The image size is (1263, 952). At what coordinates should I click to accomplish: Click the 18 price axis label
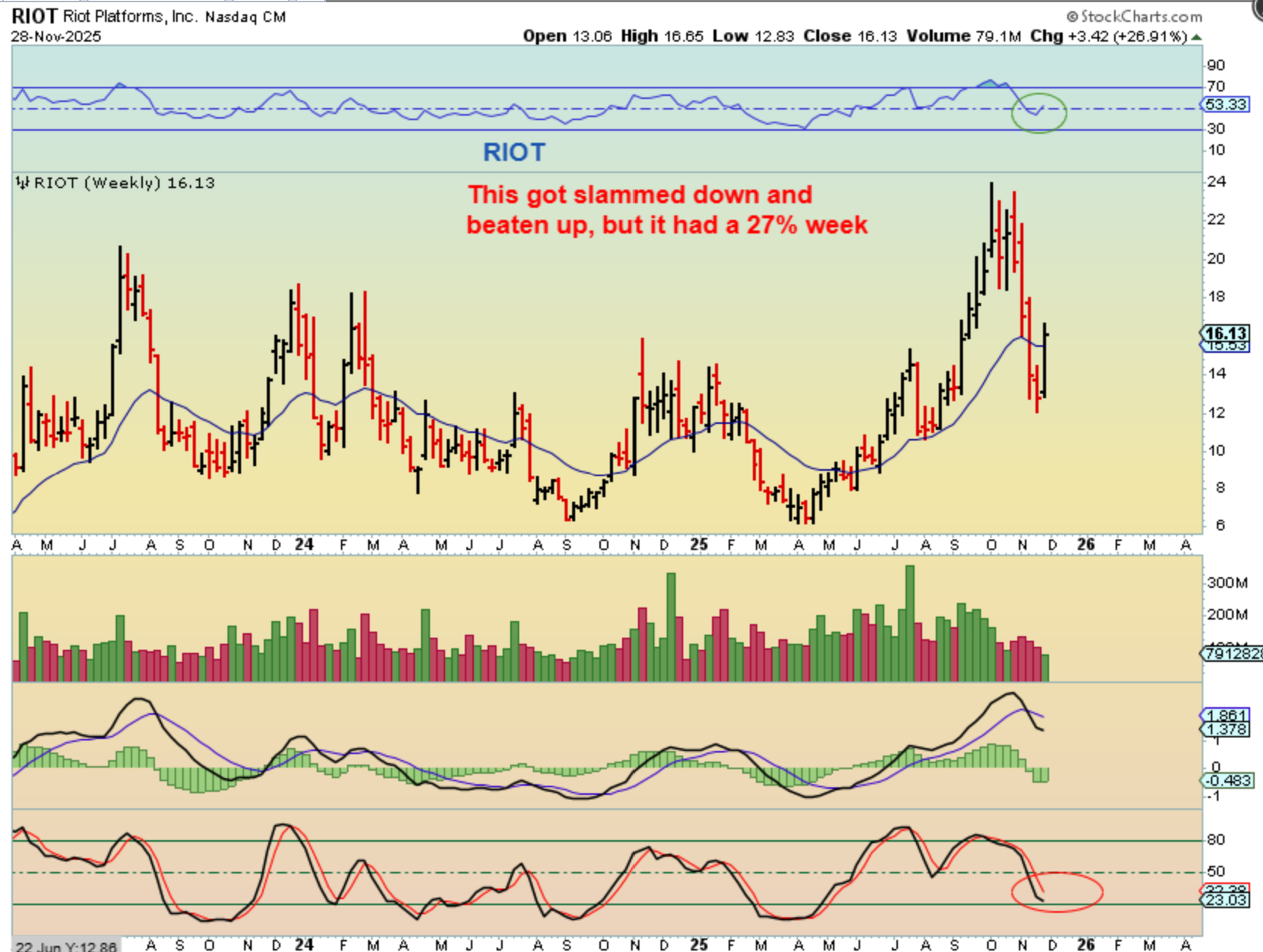coord(1216,297)
